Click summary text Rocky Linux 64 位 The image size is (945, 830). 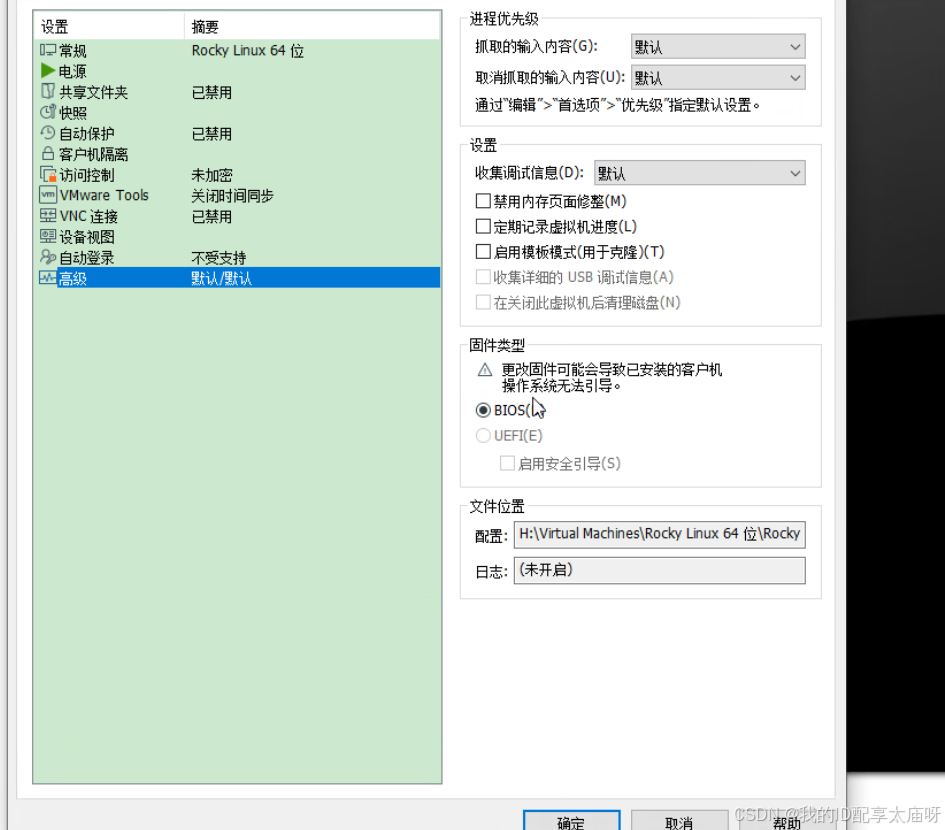(x=248, y=51)
